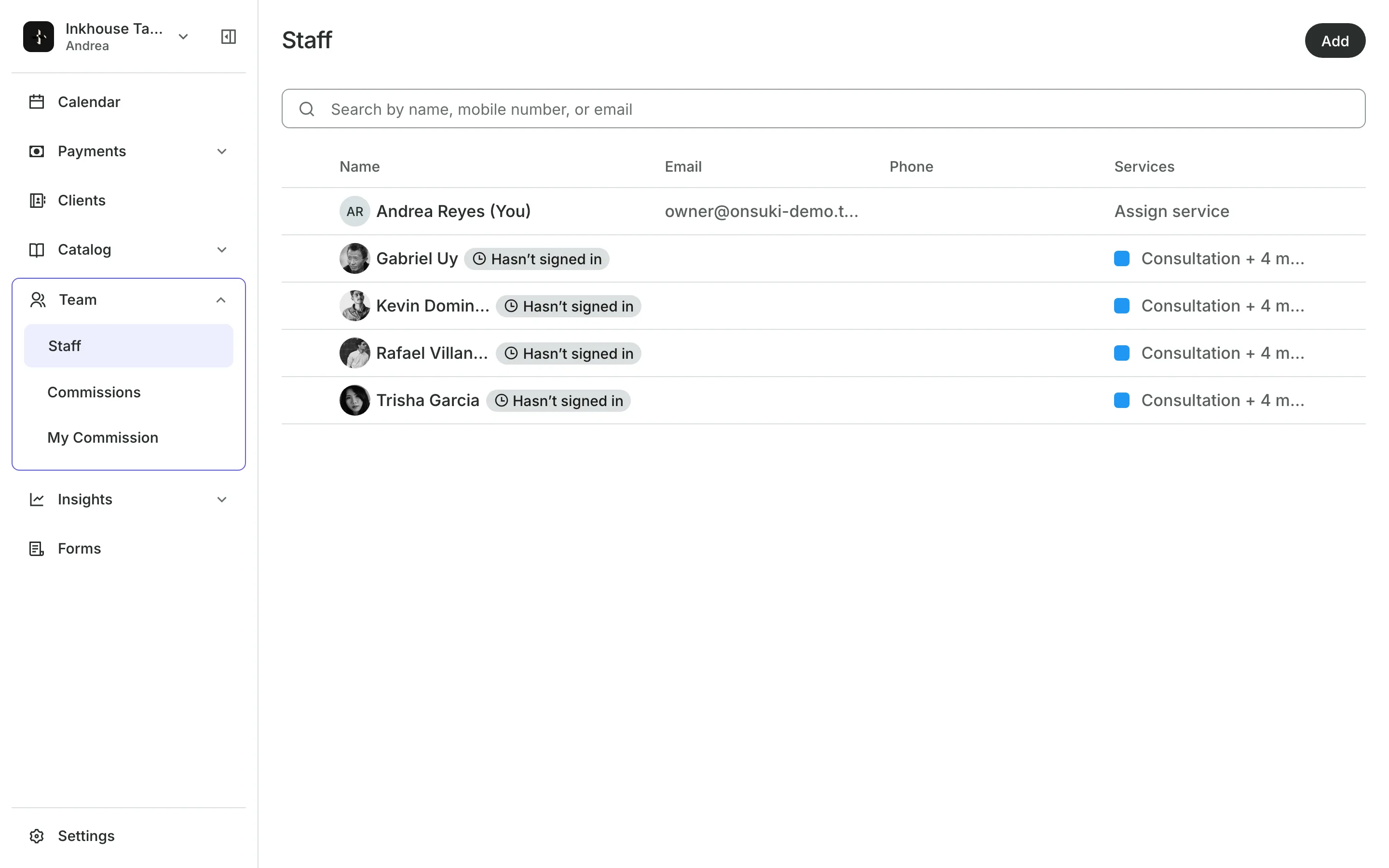This screenshot has width=1389, height=868.
Task: Click the AR avatar for Andrea Reyes
Action: pos(354,211)
